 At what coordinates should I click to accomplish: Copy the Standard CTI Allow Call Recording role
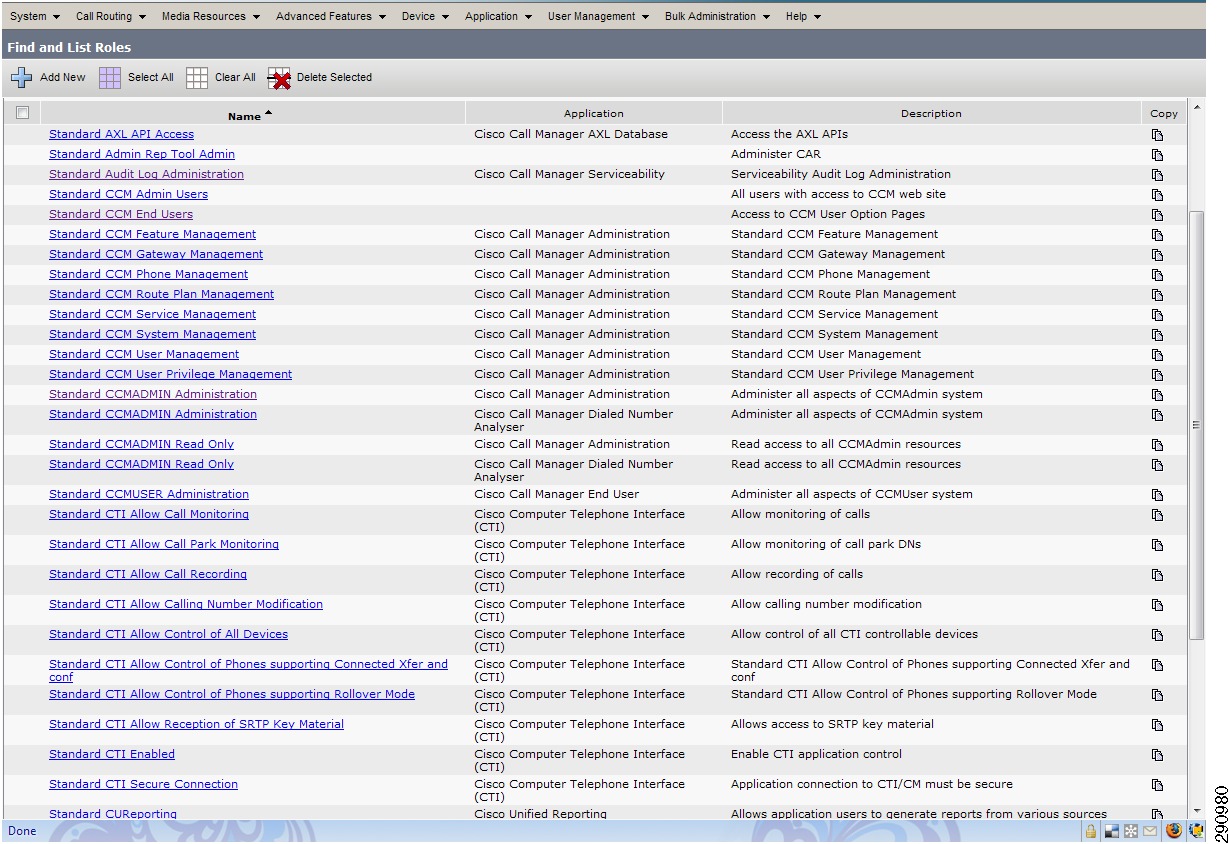(x=1157, y=575)
